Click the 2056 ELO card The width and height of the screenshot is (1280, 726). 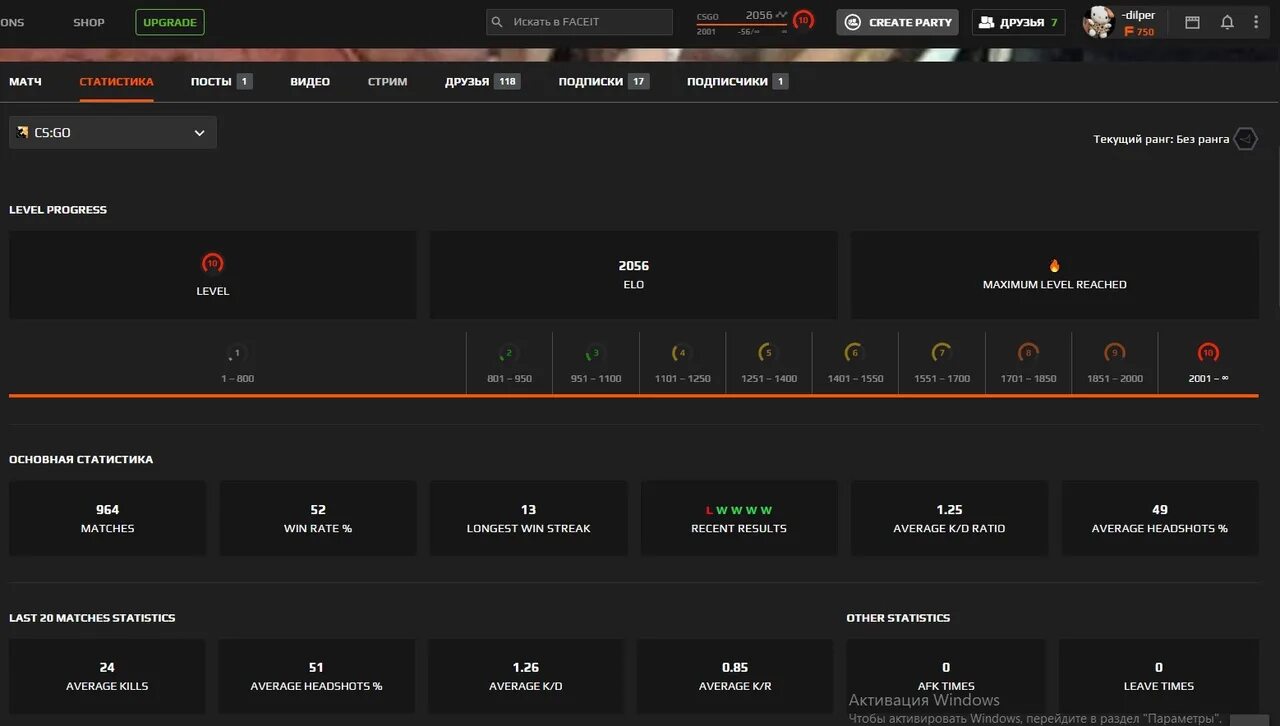(x=633, y=275)
